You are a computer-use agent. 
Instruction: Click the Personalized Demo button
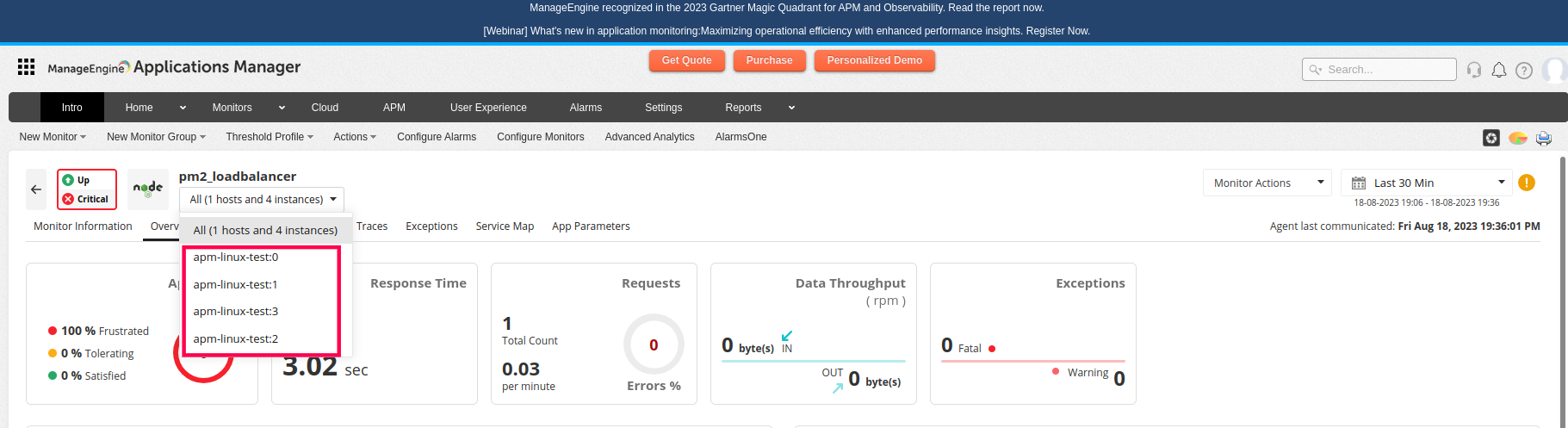coord(874,60)
